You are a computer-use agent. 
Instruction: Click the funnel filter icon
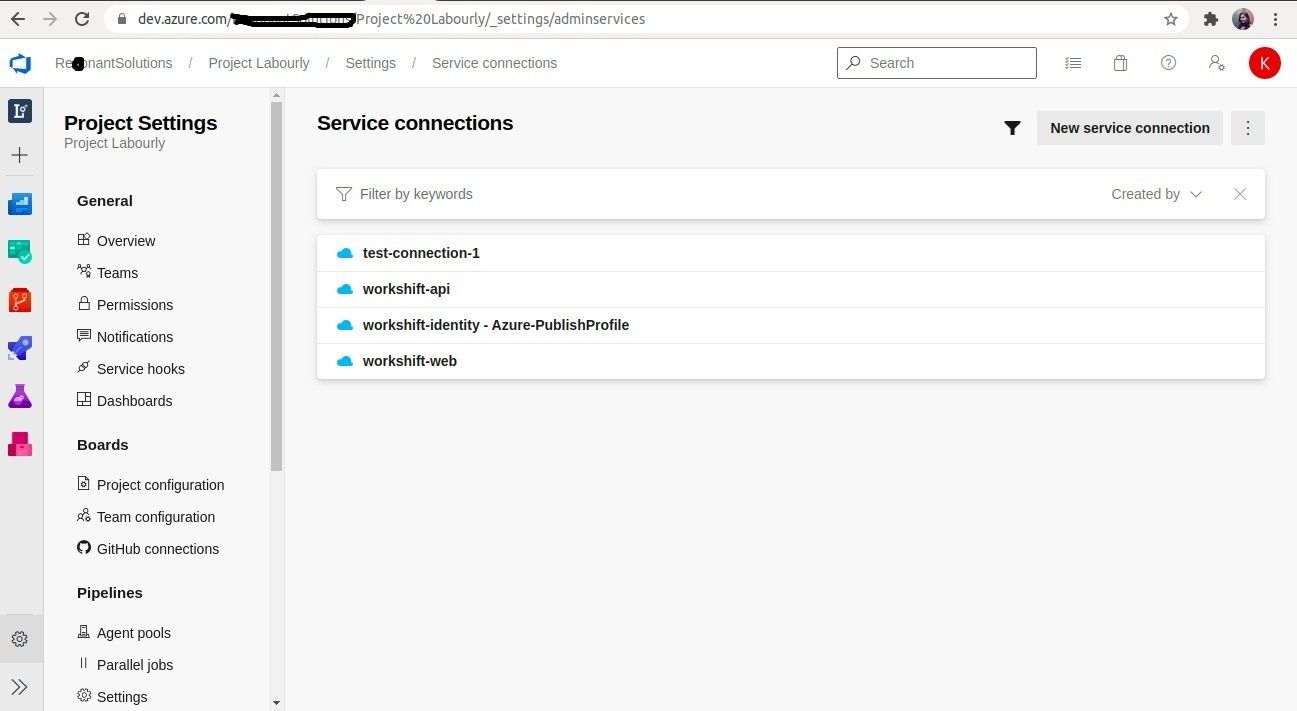click(x=1012, y=128)
